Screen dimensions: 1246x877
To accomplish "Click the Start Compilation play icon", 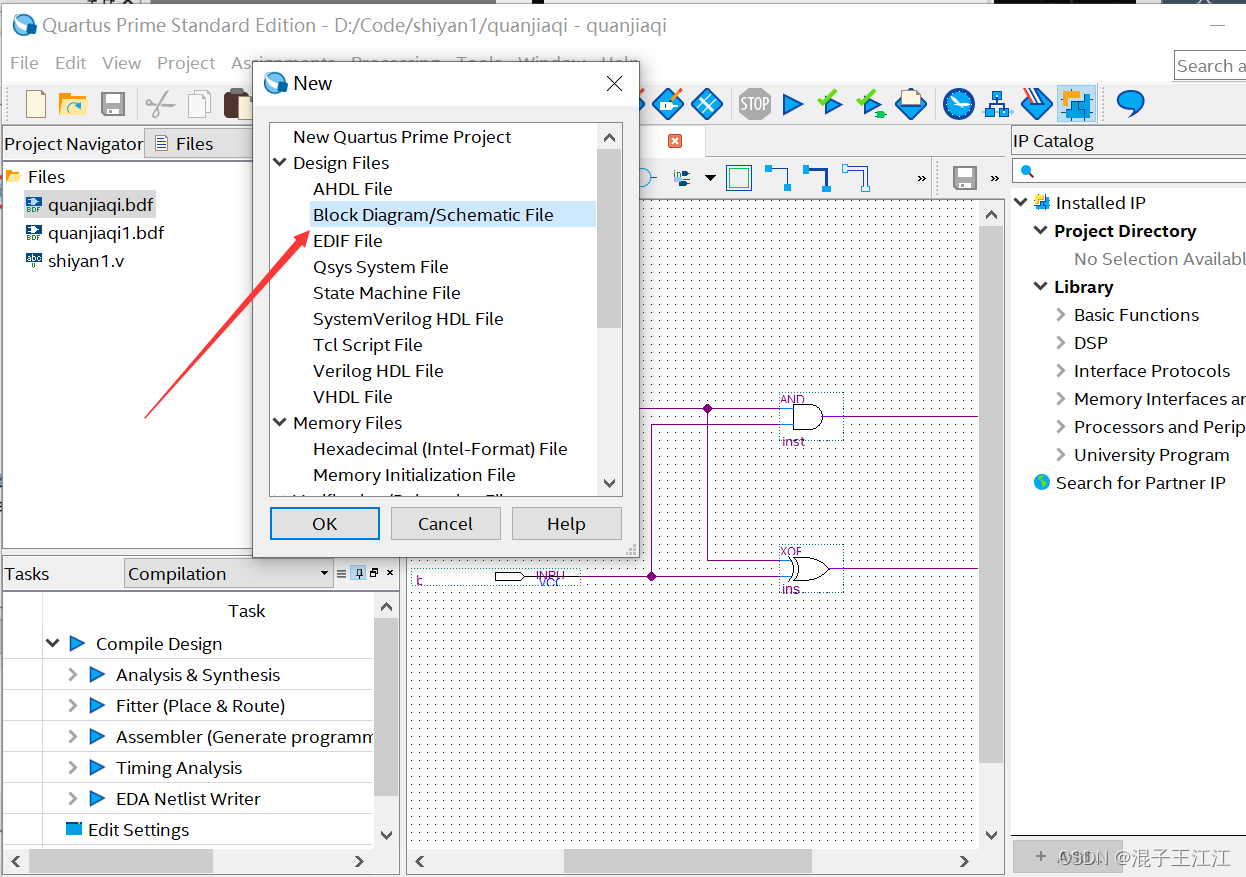I will 793,104.
